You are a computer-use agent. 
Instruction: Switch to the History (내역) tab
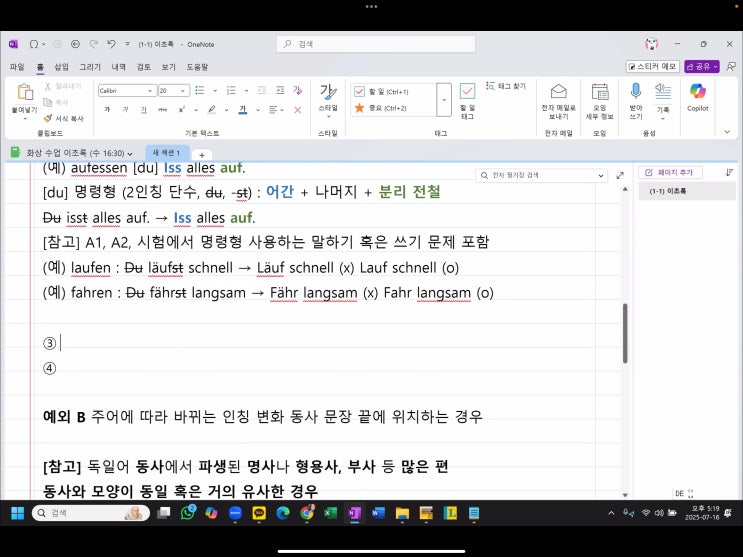coord(118,67)
